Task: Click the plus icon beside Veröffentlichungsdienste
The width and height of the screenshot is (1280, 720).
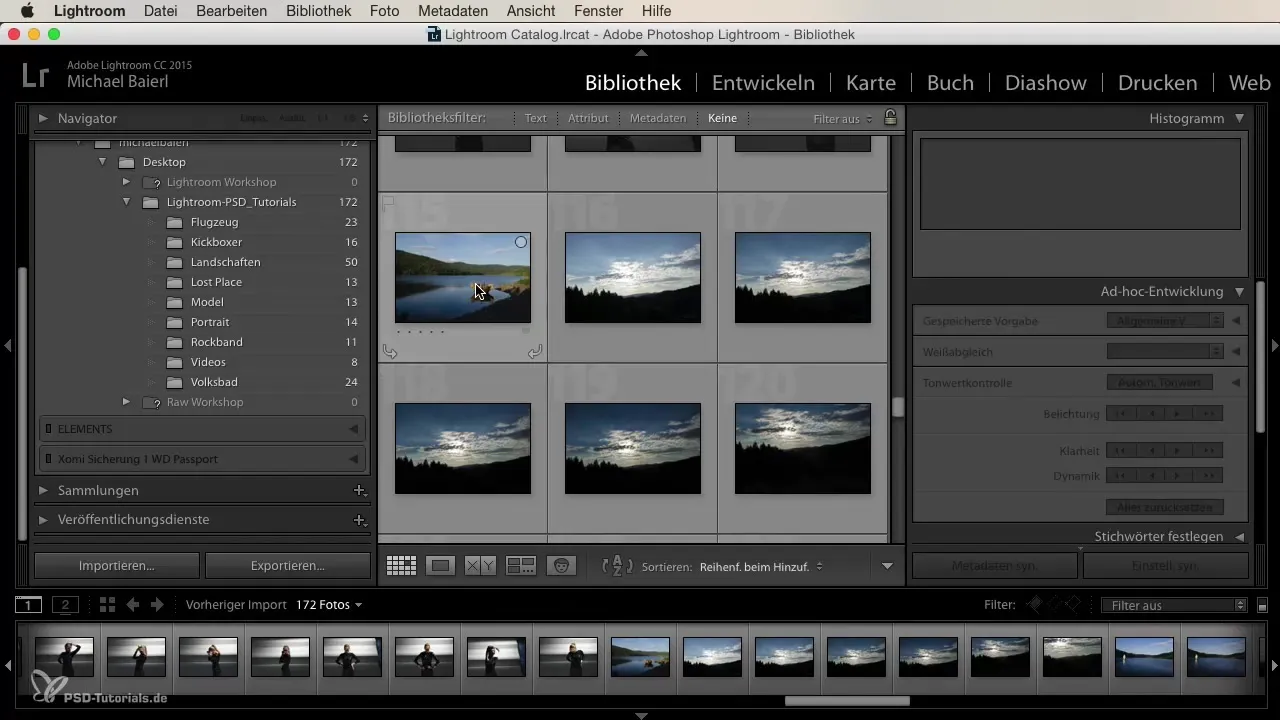Action: [359, 520]
